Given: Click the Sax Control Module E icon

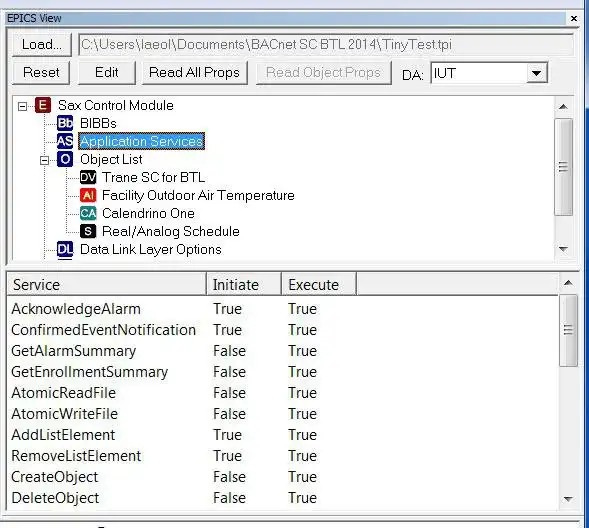Looking at the screenshot, I should point(43,105).
